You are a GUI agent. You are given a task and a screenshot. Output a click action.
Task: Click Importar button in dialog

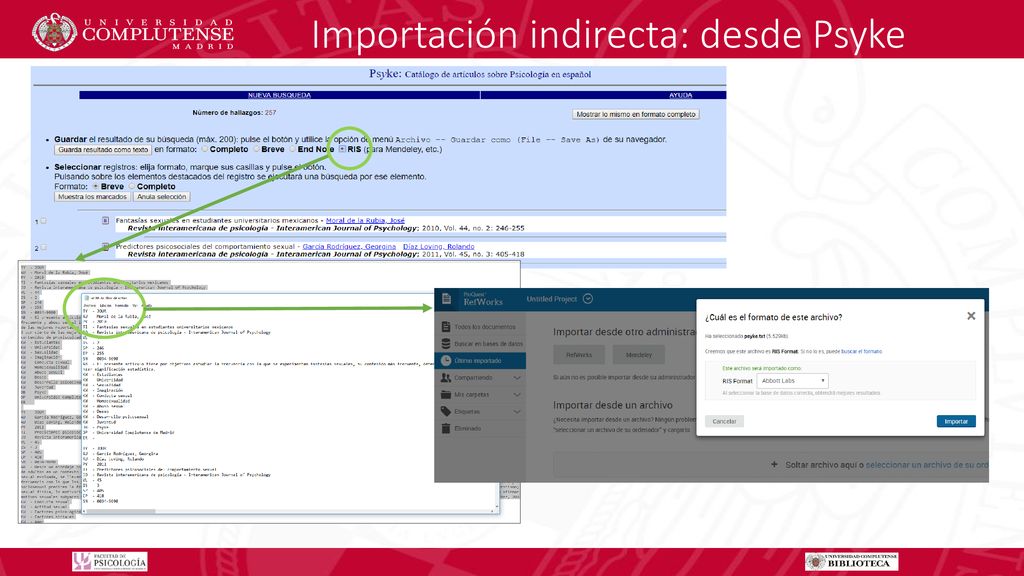pyautogui.click(x=956, y=421)
